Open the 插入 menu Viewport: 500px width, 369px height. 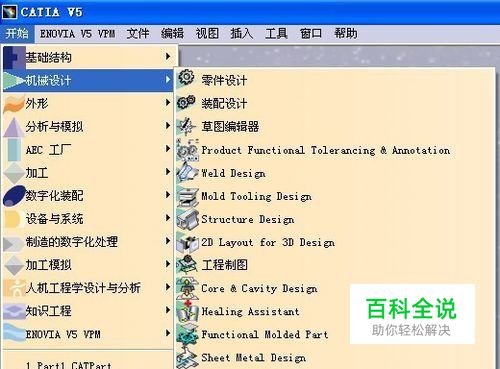point(242,33)
